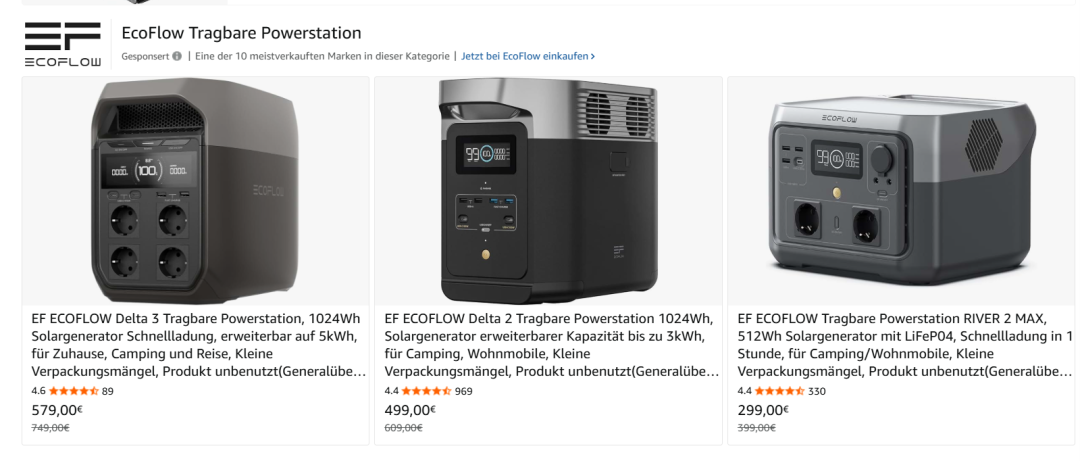Viewport: 1080px width, 461px height.
Task: Click the star rating icons for RIVER 2 MAX
Action: (x=780, y=391)
